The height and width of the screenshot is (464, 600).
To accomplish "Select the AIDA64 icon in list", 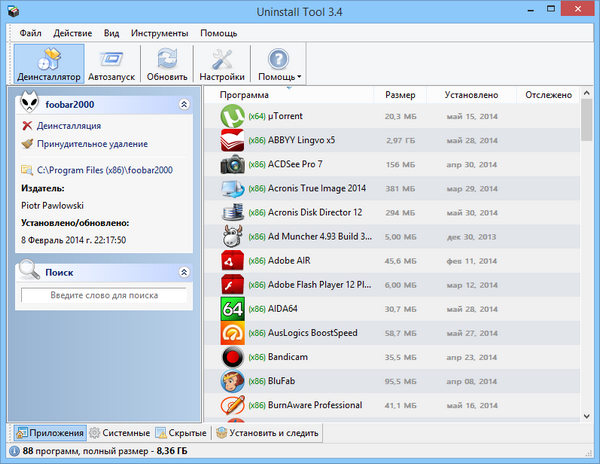I will [x=232, y=309].
